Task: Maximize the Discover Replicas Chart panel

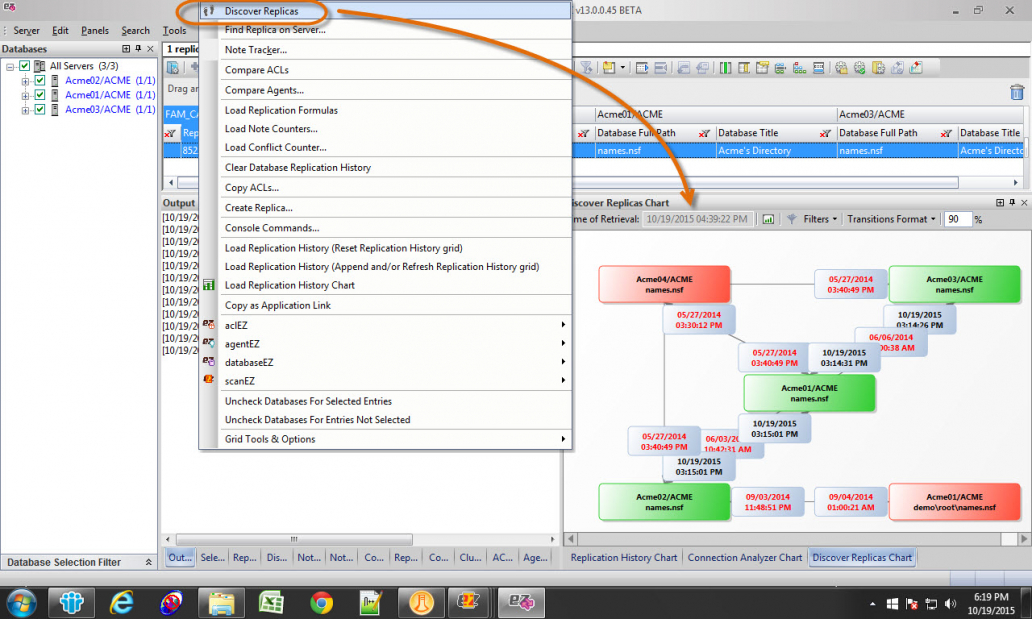Action: pyautogui.click(x=1000, y=203)
